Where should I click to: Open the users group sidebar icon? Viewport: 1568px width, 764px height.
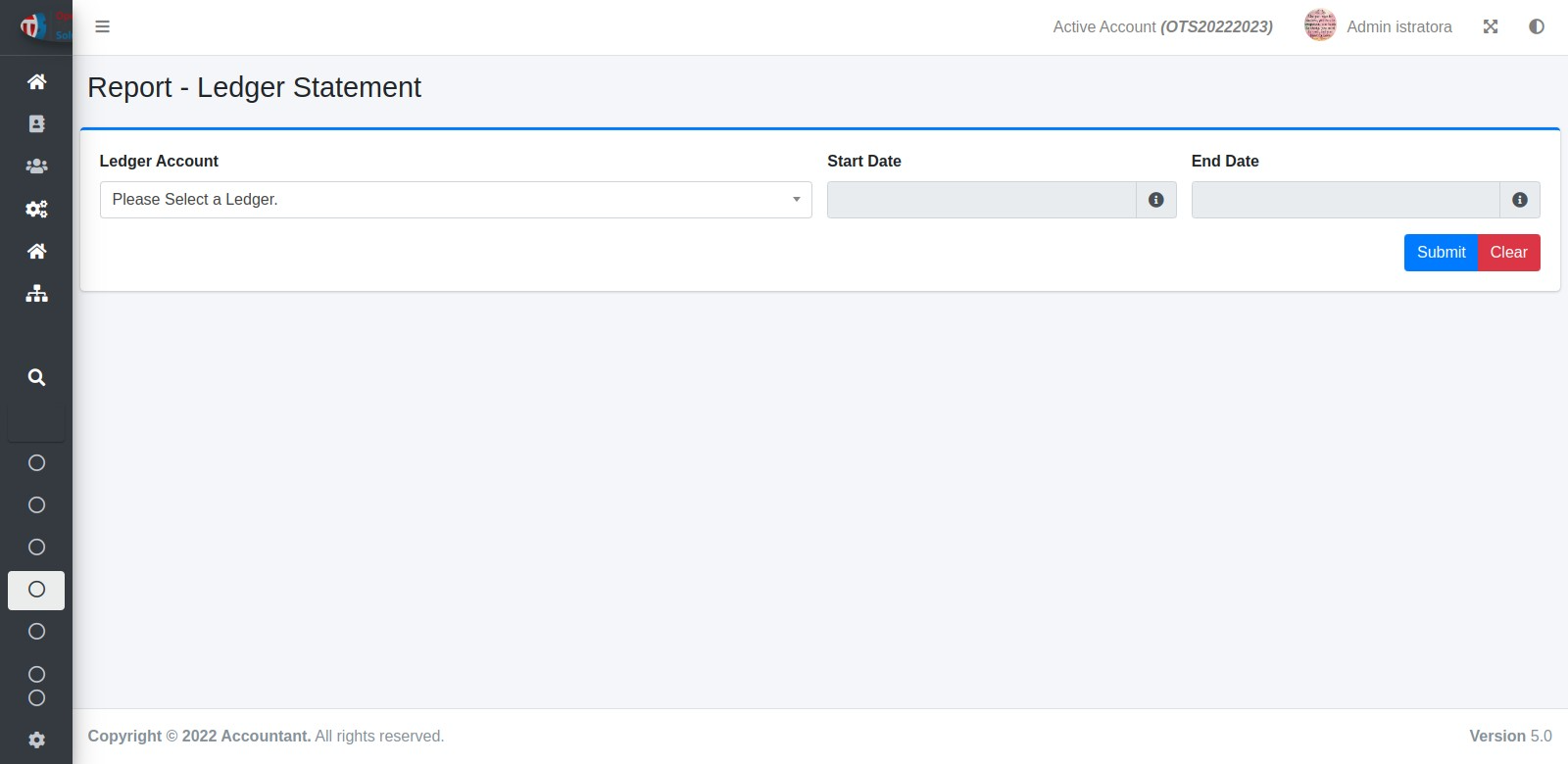(x=36, y=167)
